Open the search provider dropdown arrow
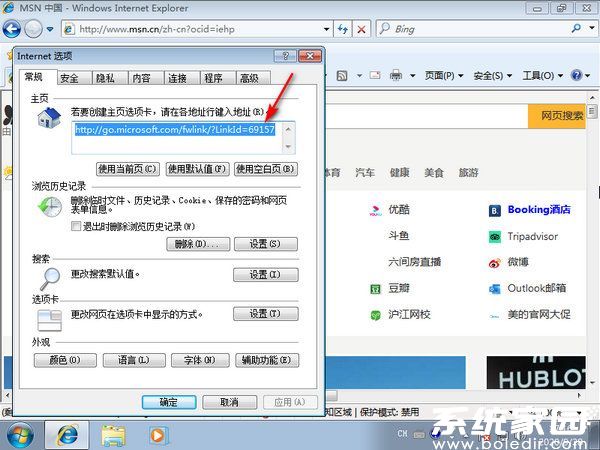600x450 pixels. [x=591, y=28]
